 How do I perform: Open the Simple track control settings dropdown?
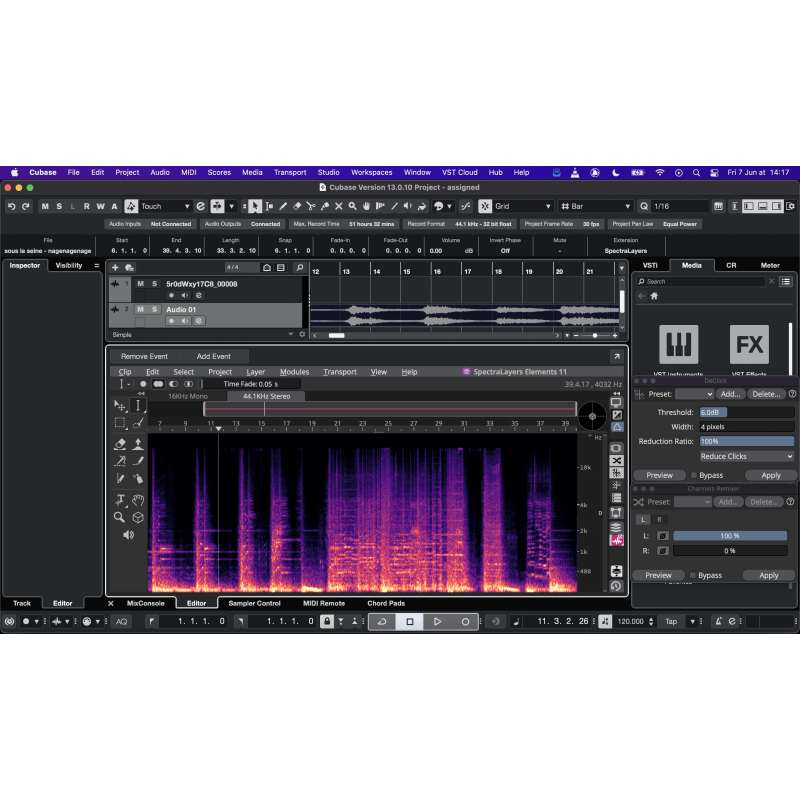[x=290, y=334]
